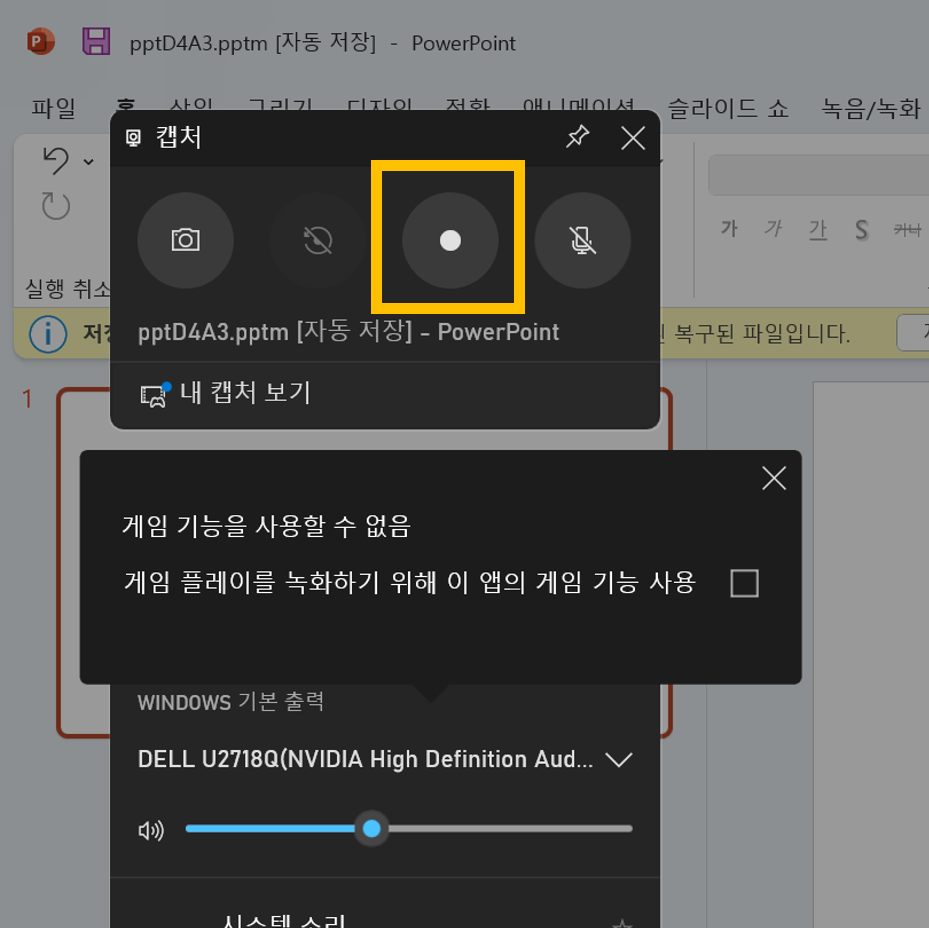Switch to the 녹음/녹화 tab
929x928 pixels.
tap(870, 108)
